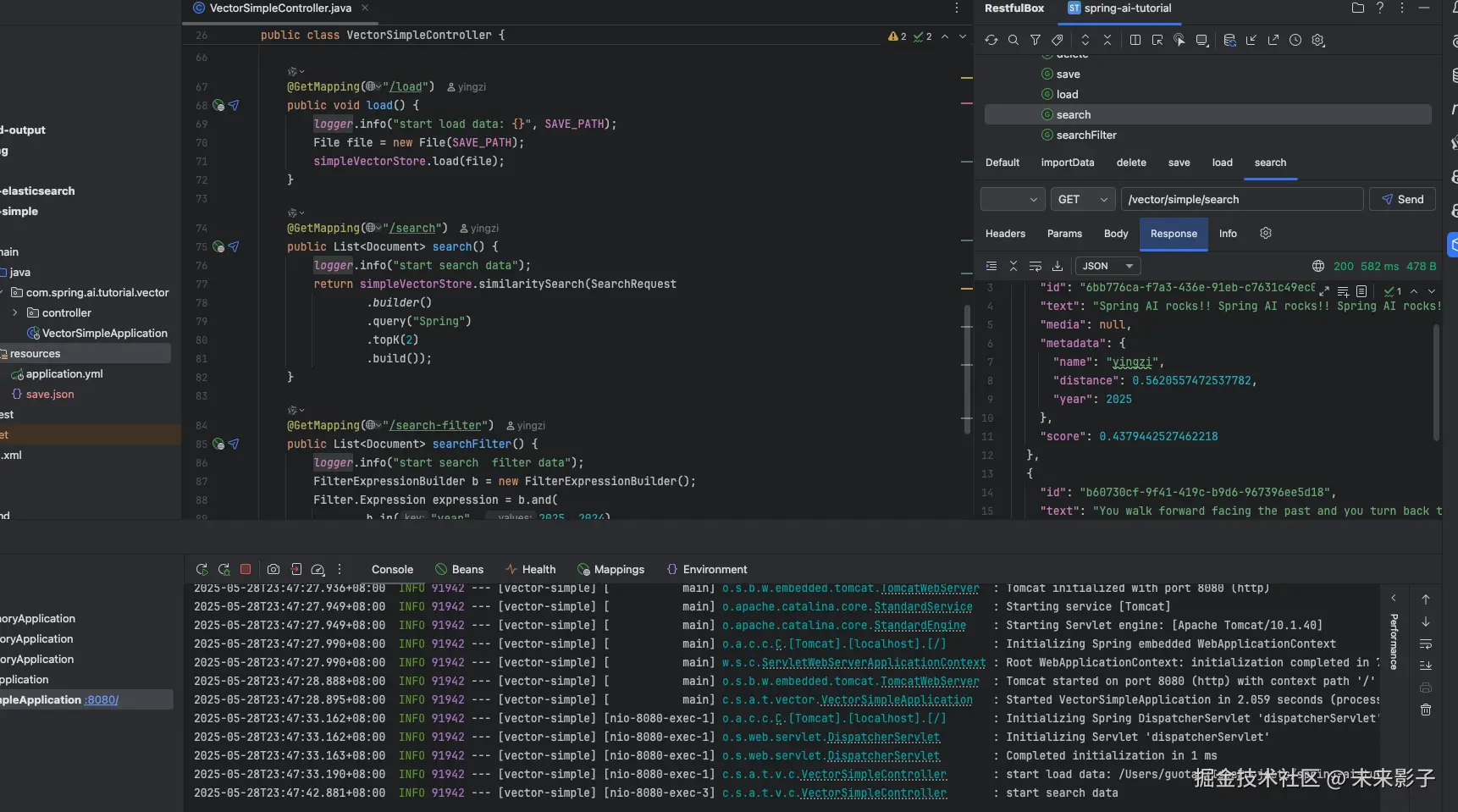Rerun the application from the run toolbar
1458x812 pixels.
pos(202,570)
